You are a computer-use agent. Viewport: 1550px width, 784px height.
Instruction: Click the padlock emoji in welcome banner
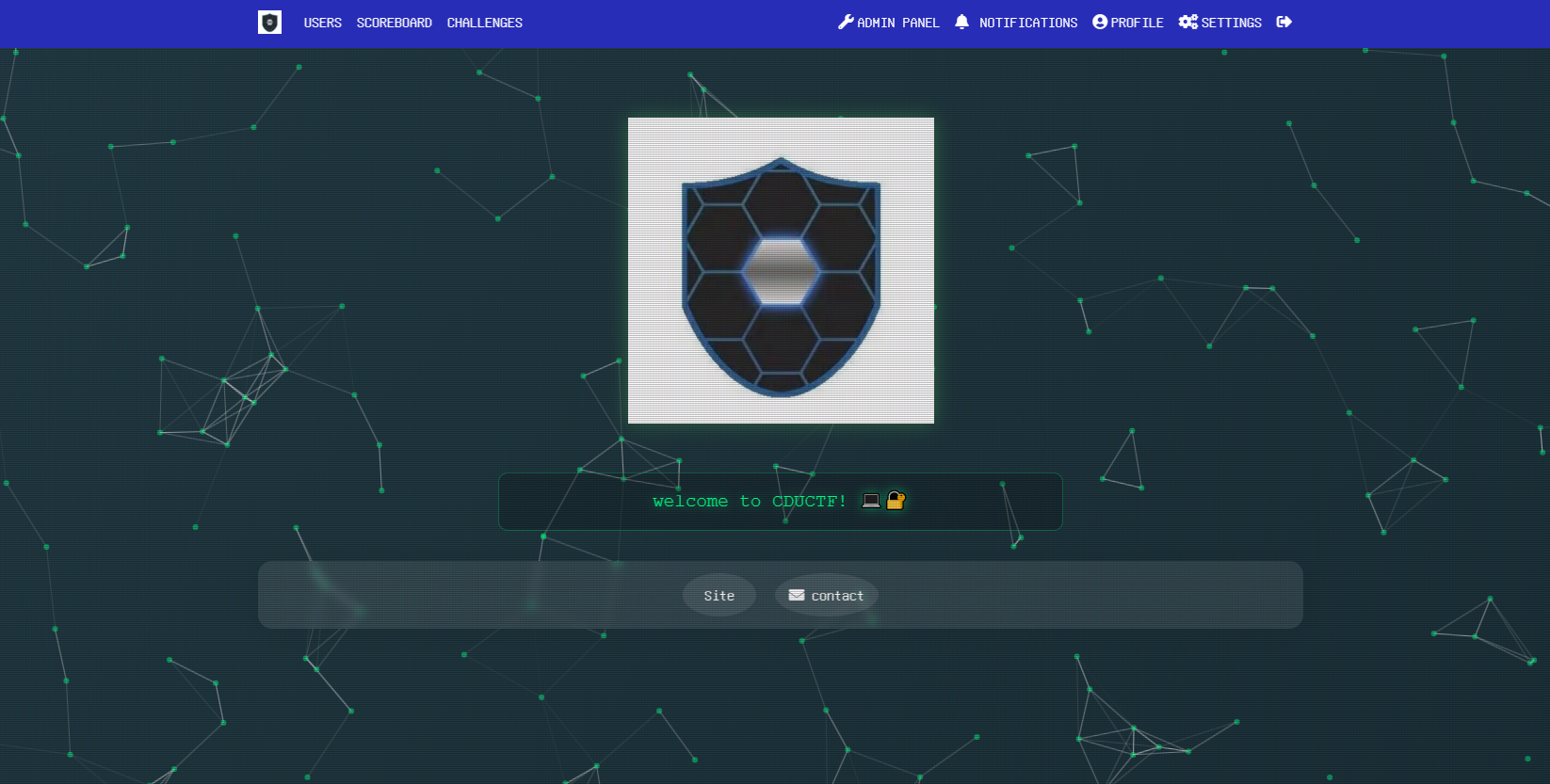[896, 501]
